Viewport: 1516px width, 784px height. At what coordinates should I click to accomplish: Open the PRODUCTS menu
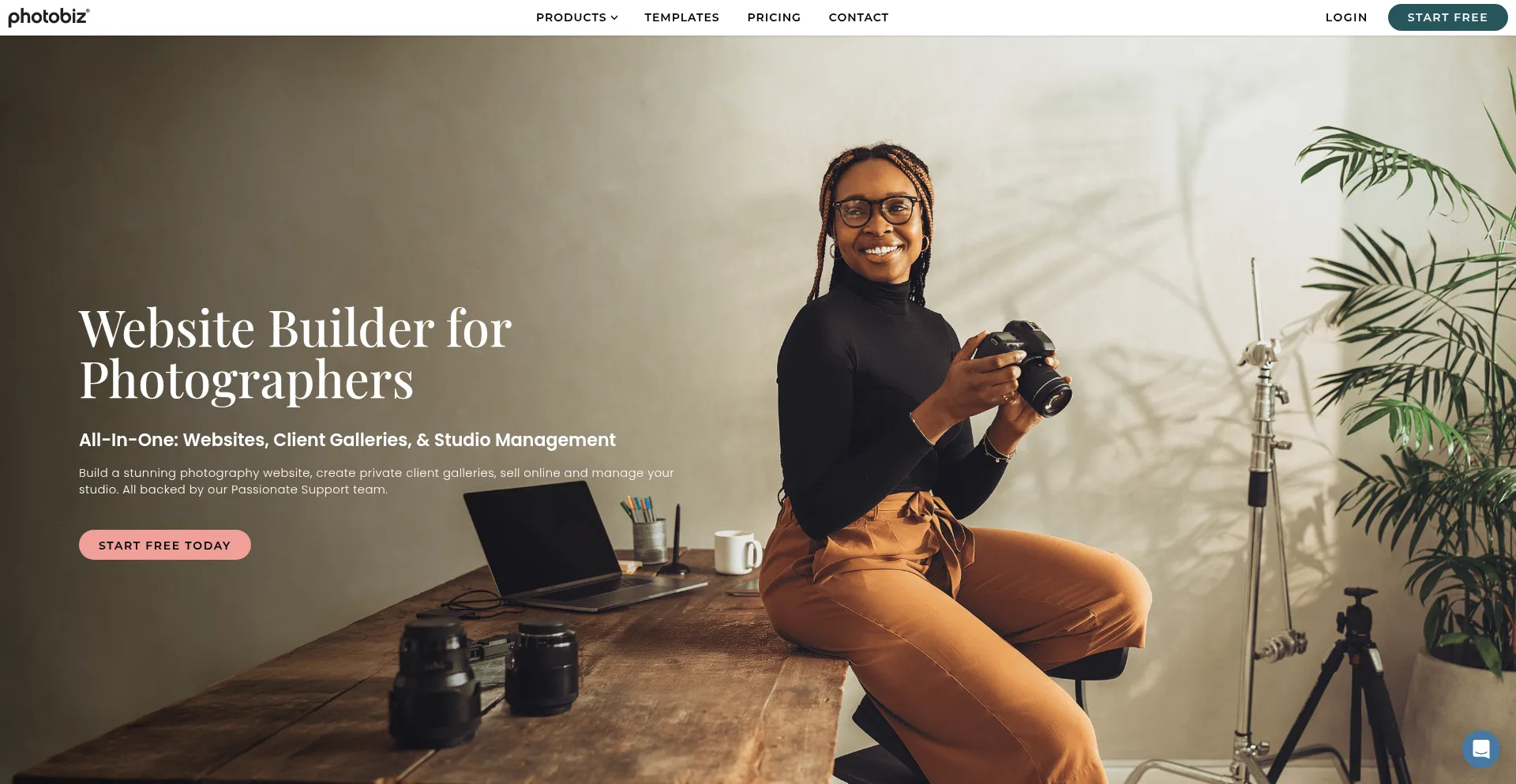pyautogui.click(x=576, y=17)
